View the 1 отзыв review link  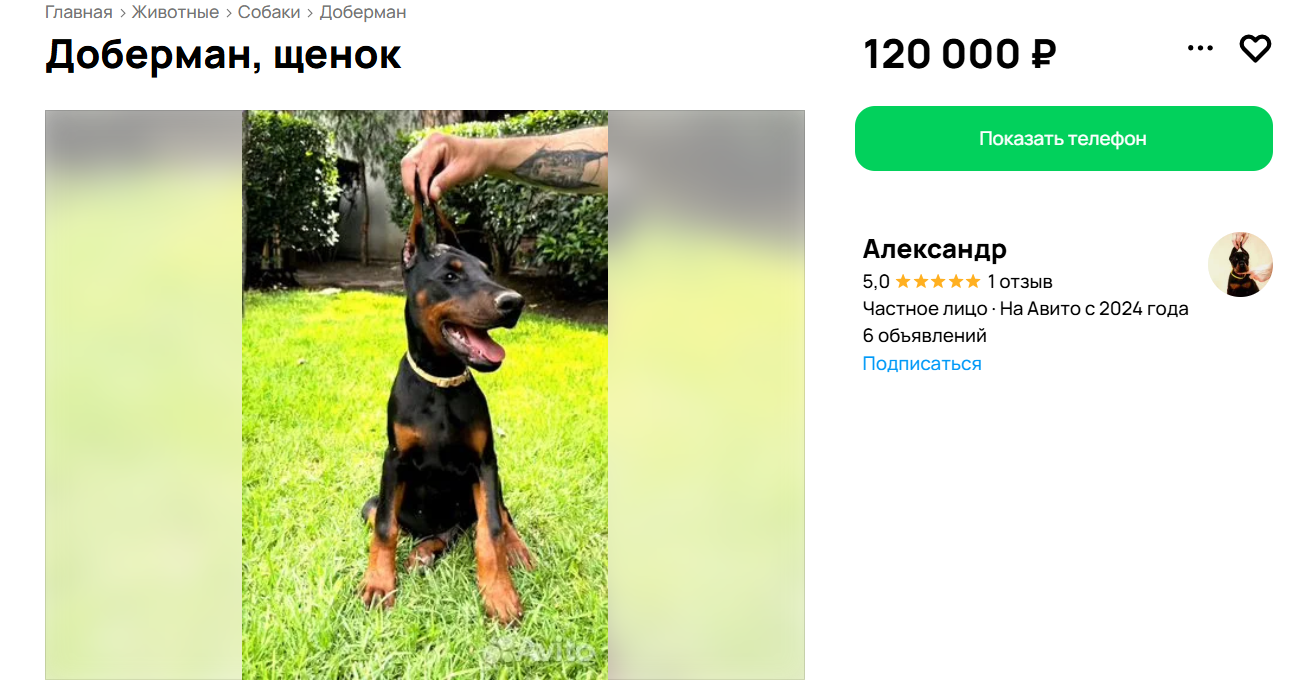pos(1020,281)
